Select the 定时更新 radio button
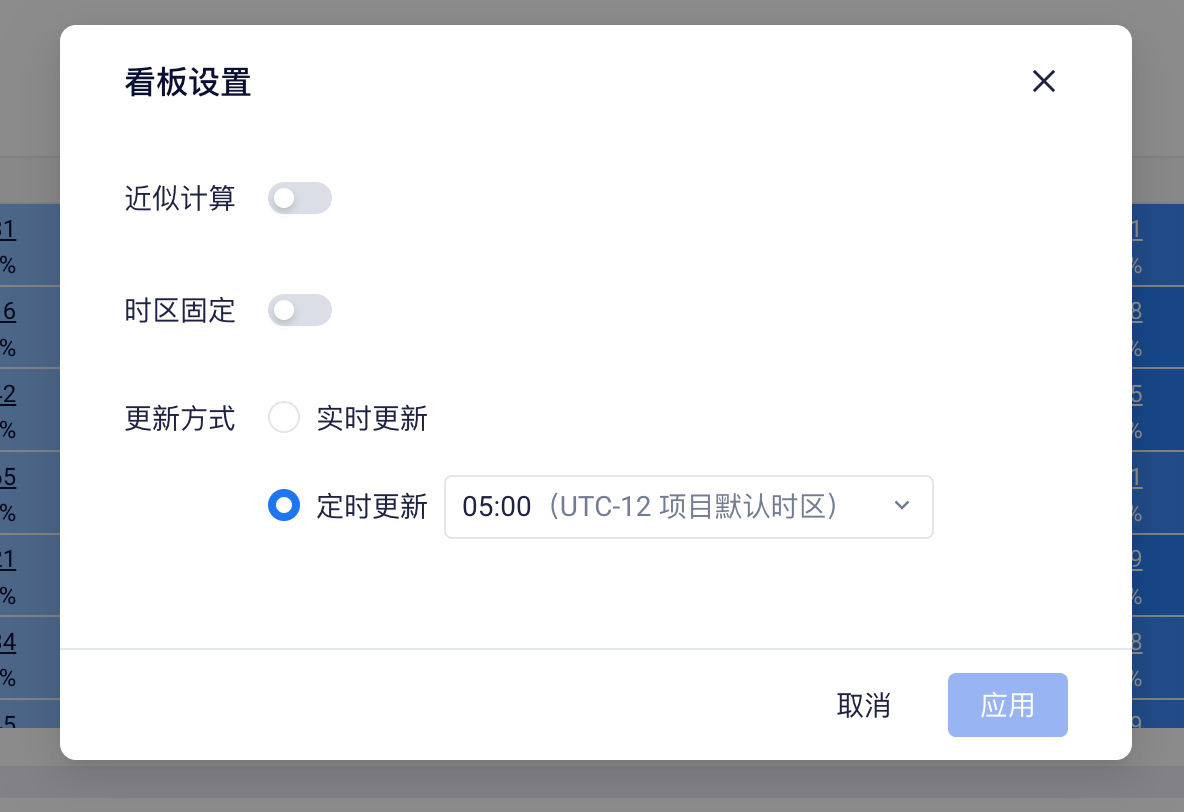The height and width of the screenshot is (812, 1184). coord(284,506)
